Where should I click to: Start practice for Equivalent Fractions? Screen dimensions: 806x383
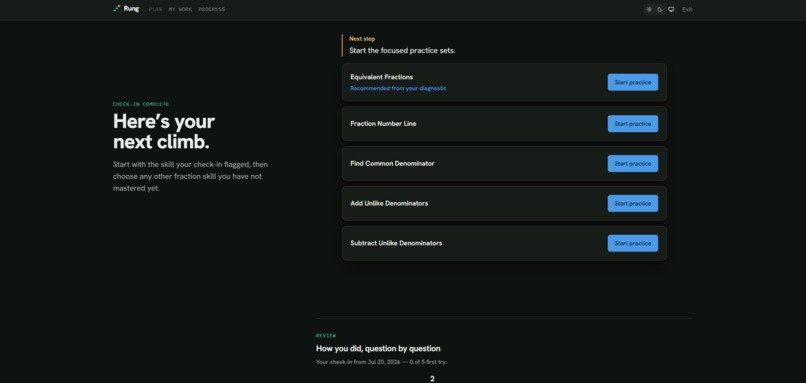pyautogui.click(x=633, y=82)
